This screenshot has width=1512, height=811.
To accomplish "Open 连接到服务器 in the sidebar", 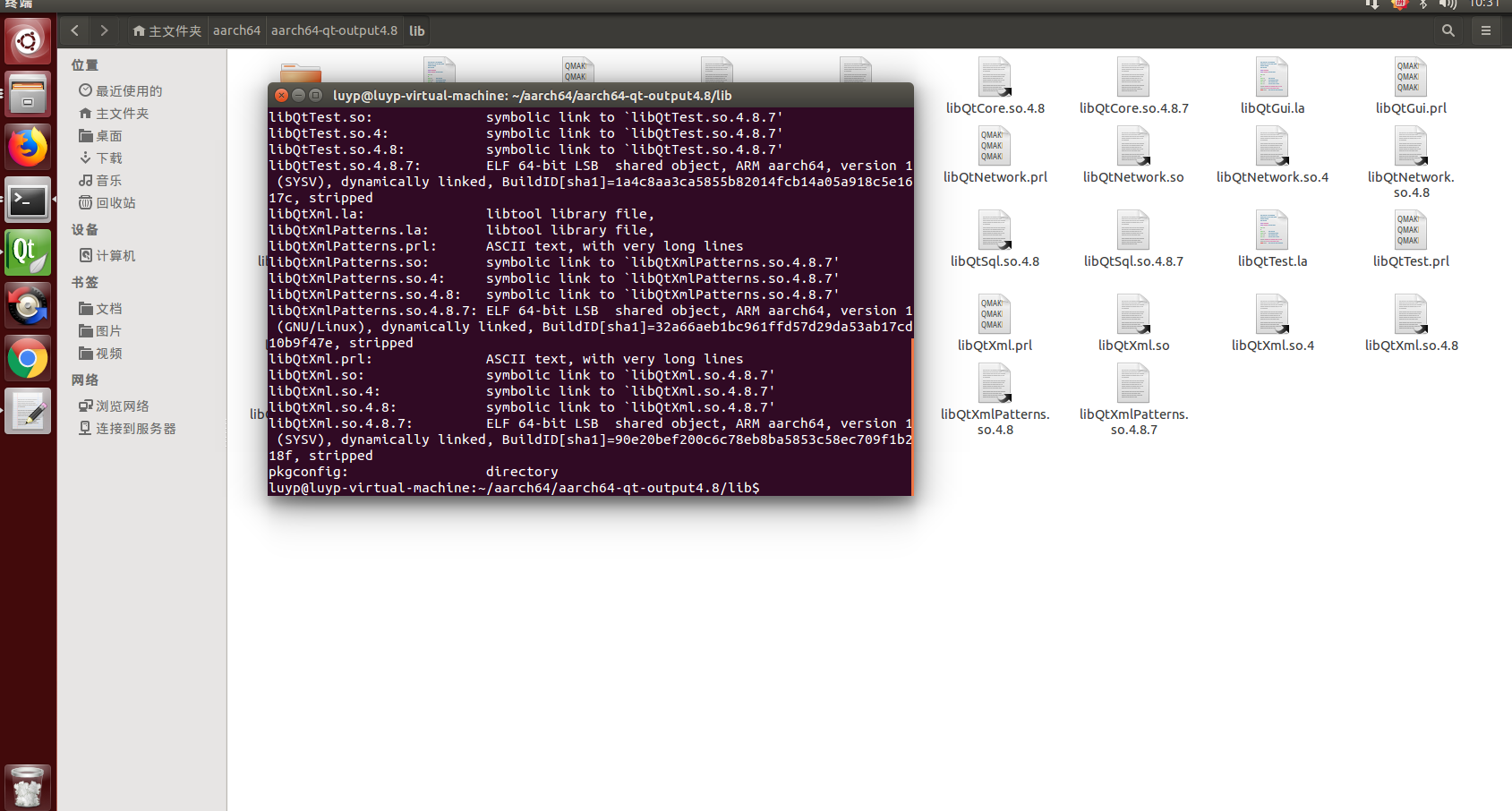I will [x=128, y=428].
